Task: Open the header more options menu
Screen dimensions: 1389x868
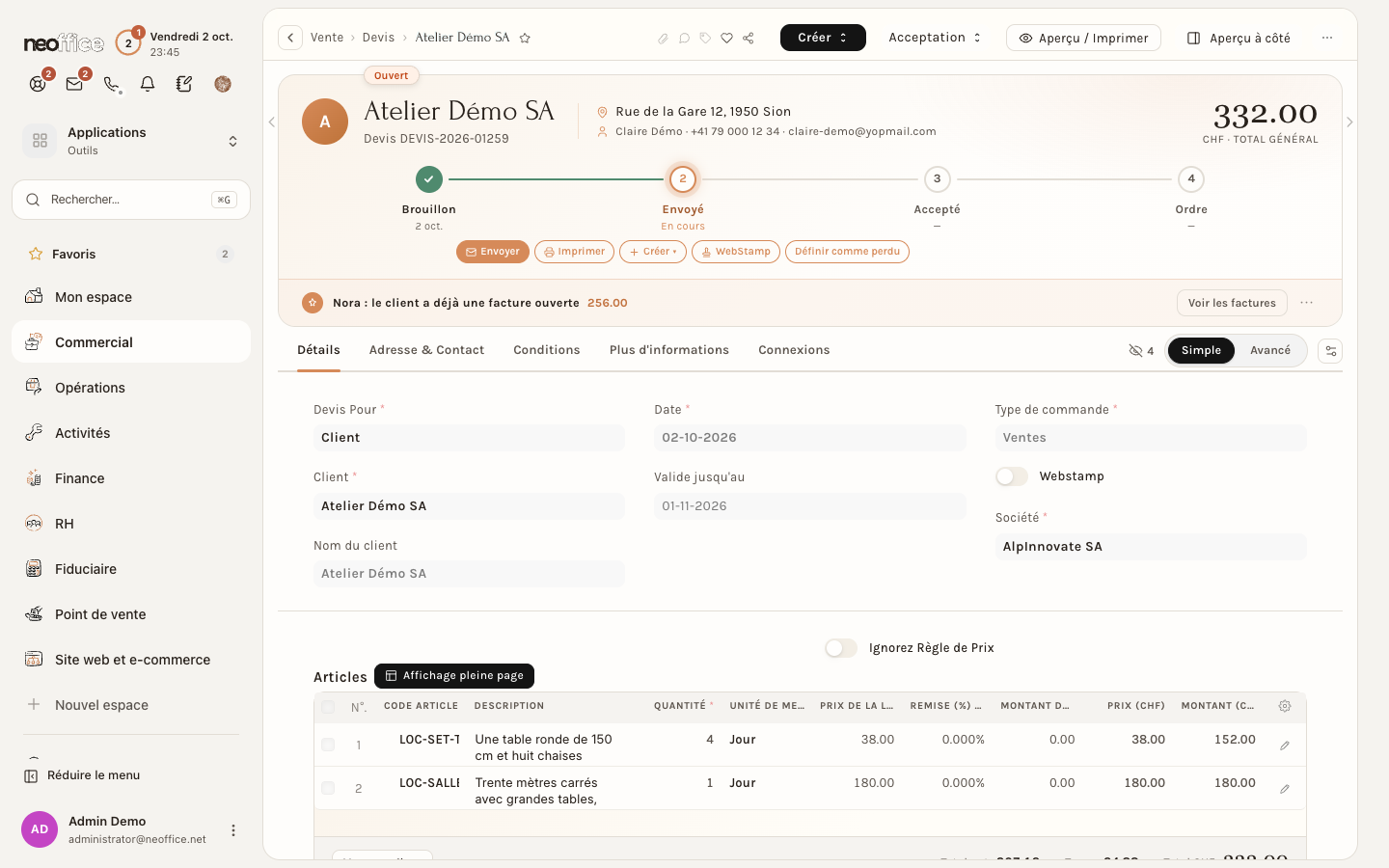Action: tap(1327, 38)
